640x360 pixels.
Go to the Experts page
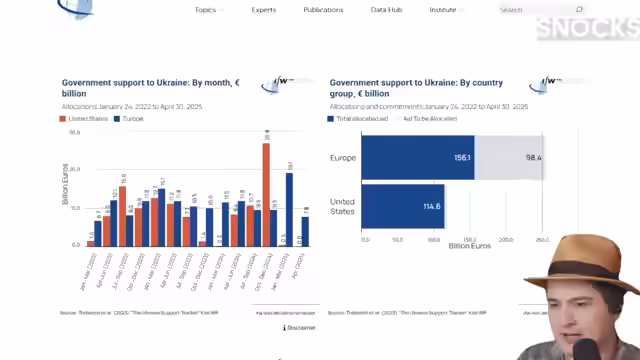click(x=264, y=10)
